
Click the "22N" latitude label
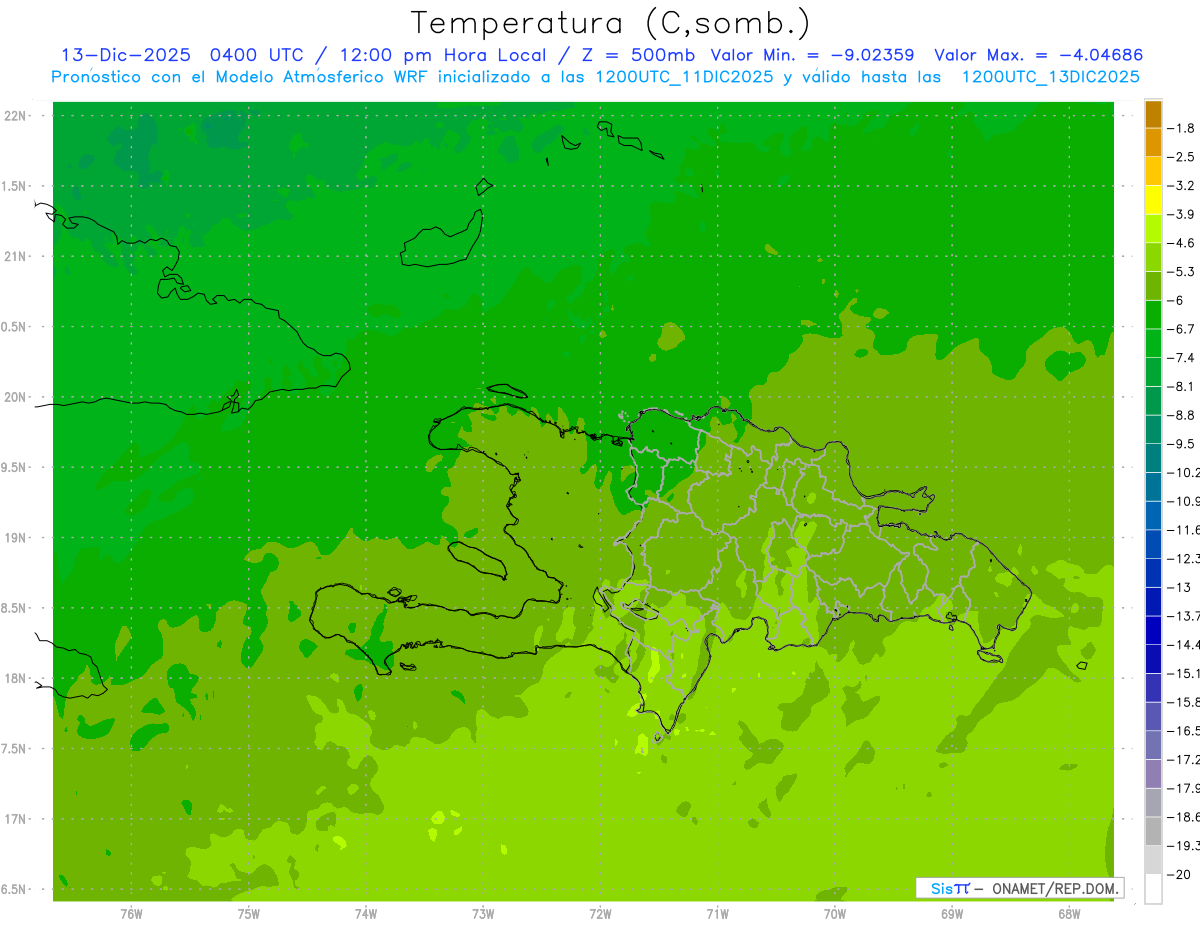[x=16, y=116]
